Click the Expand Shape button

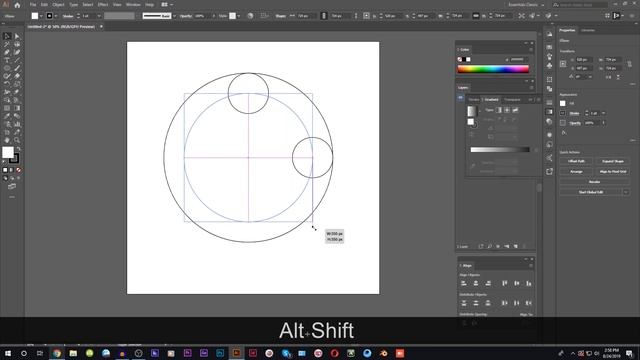tap(612, 161)
